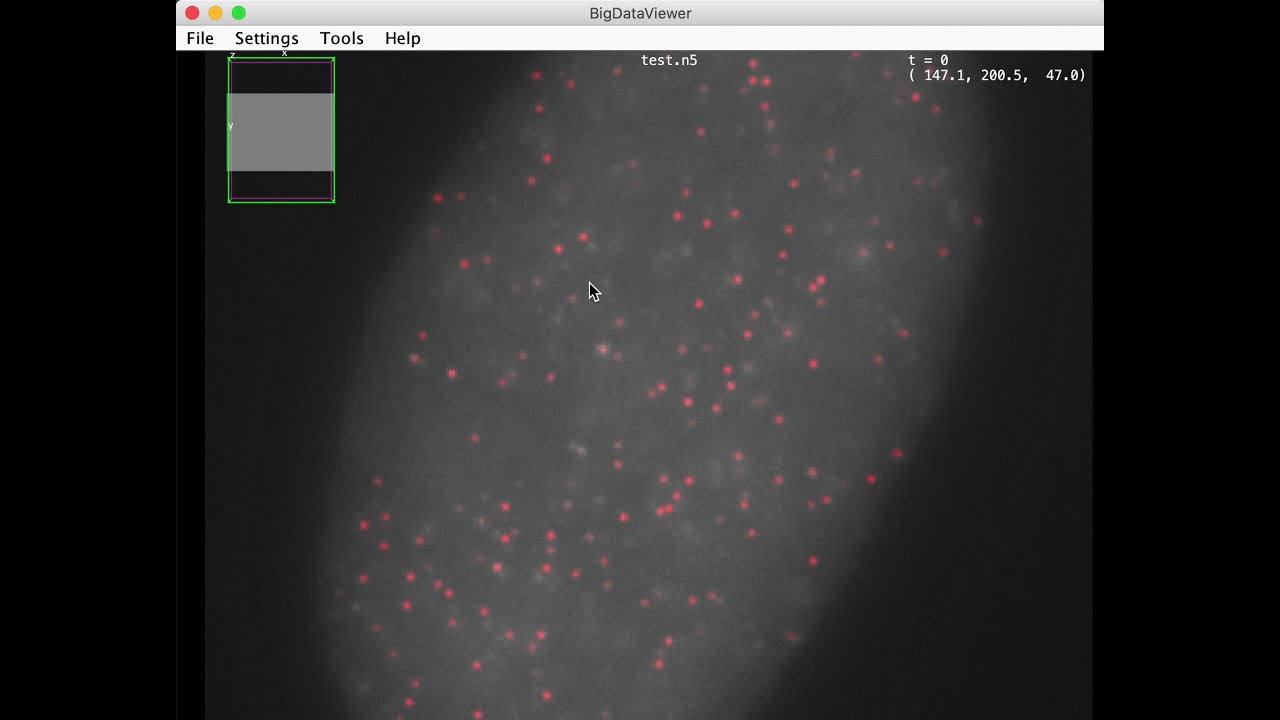
Task: Open the Help menu
Action: (403, 38)
